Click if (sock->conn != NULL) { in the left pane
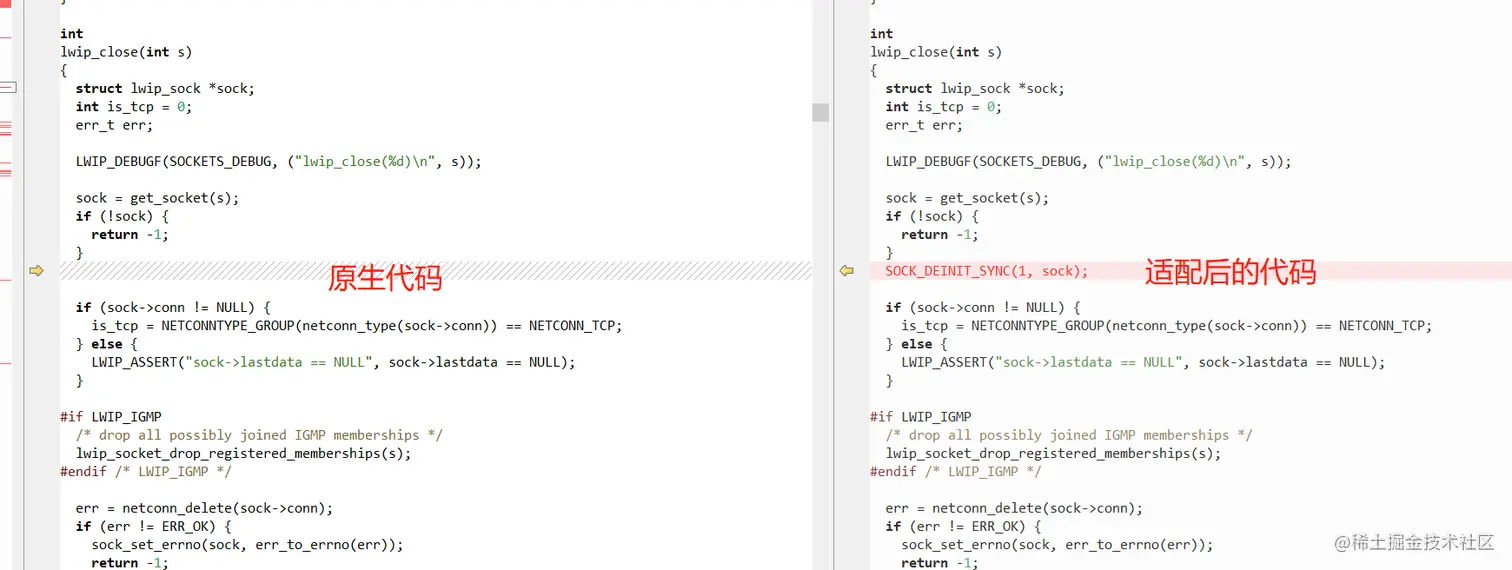Viewport: 1512px width, 570px height. point(173,307)
